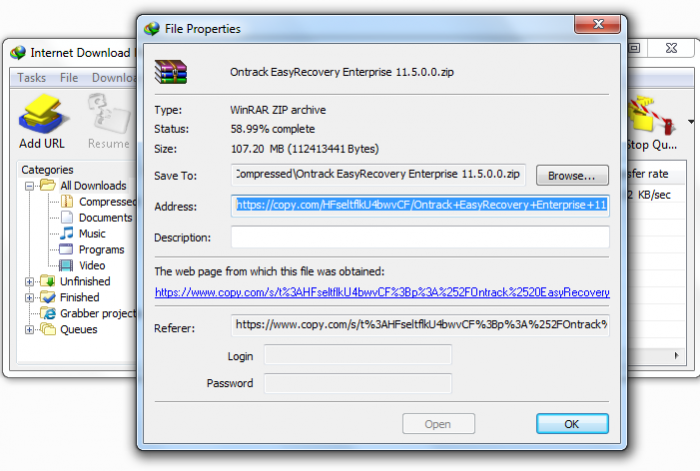This screenshot has width=700, height=471.
Task: Select the Programs category
Action: pos(101,249)
